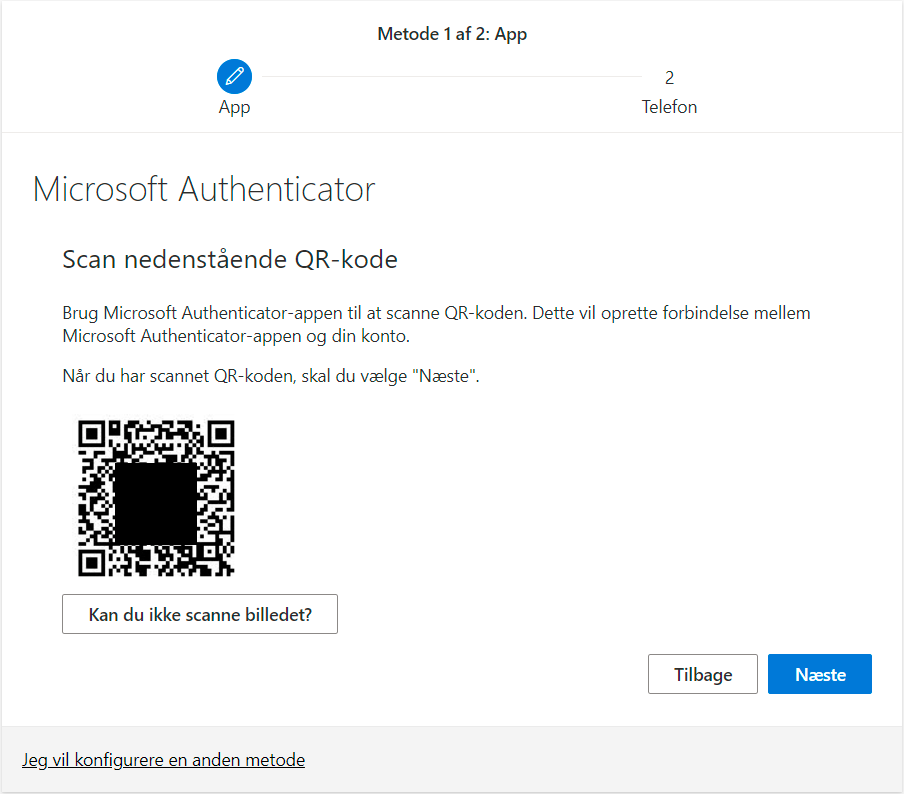Click the "Kan du ikke scanne billedet?" button
The height and width of the screenshot is (794, 904).
200,614
